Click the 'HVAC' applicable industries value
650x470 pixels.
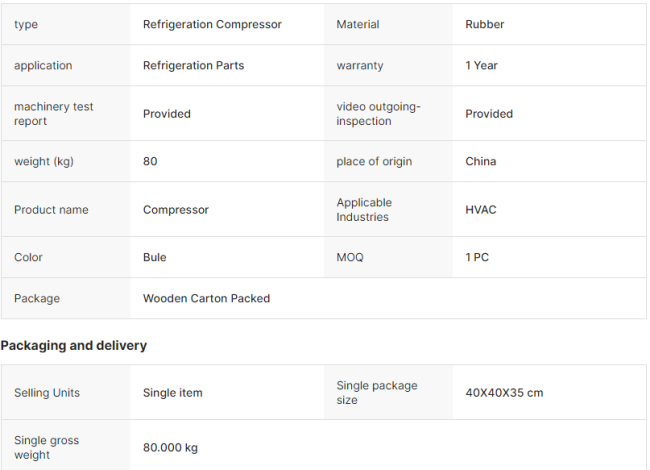click(481, 210)
